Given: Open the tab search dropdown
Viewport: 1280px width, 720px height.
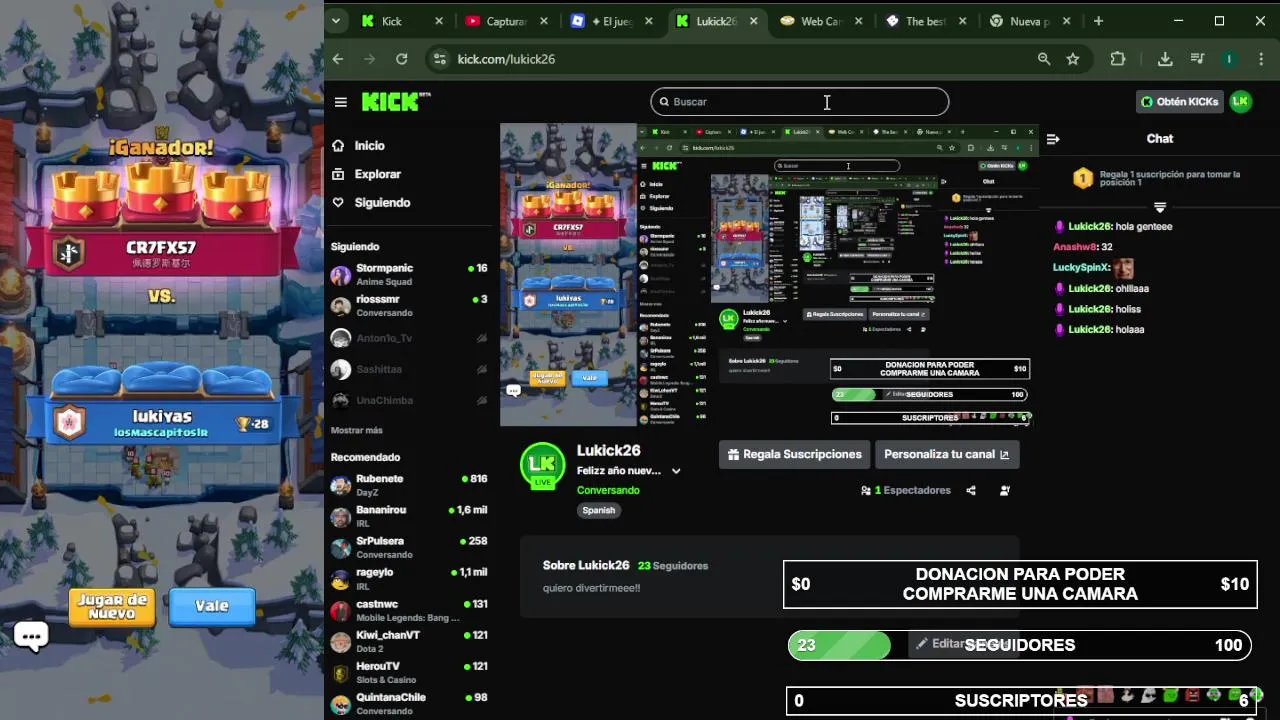Looking at the screenshot, I should coord(336,21).
